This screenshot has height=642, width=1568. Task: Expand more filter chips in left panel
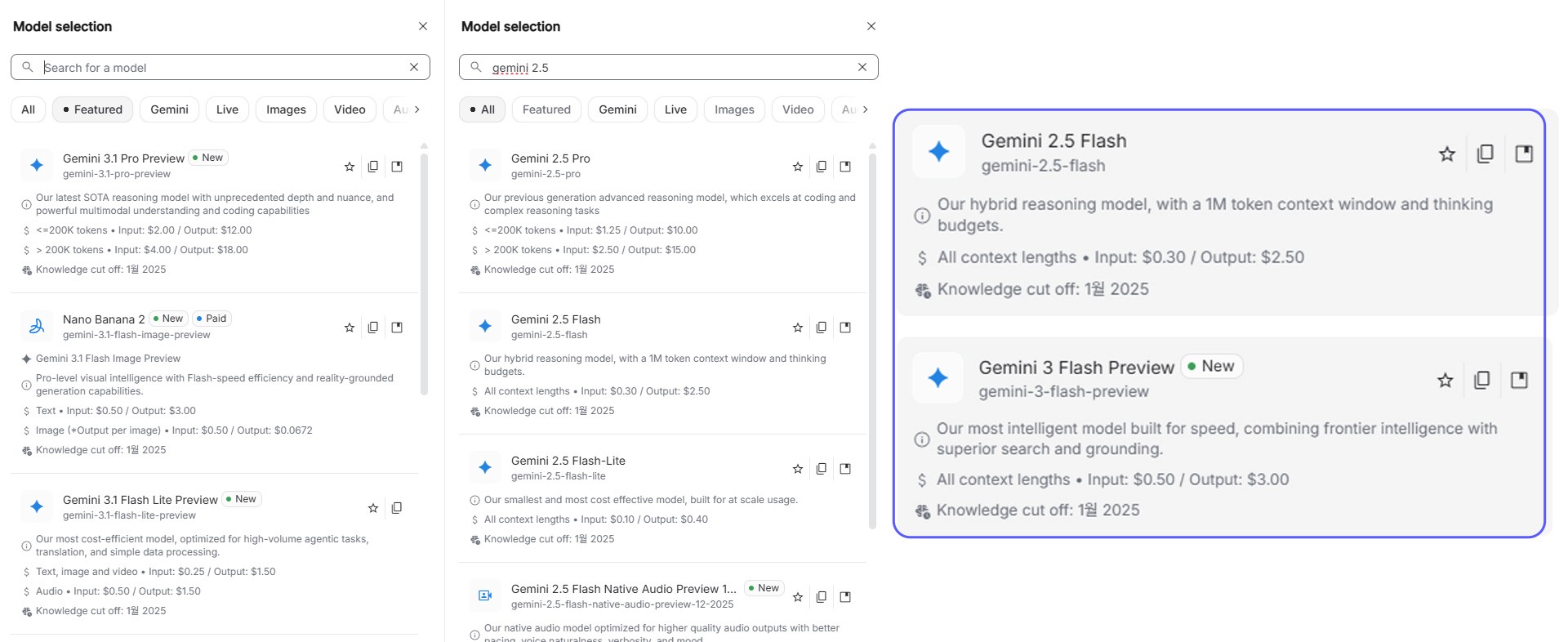(x=417, y=109)
